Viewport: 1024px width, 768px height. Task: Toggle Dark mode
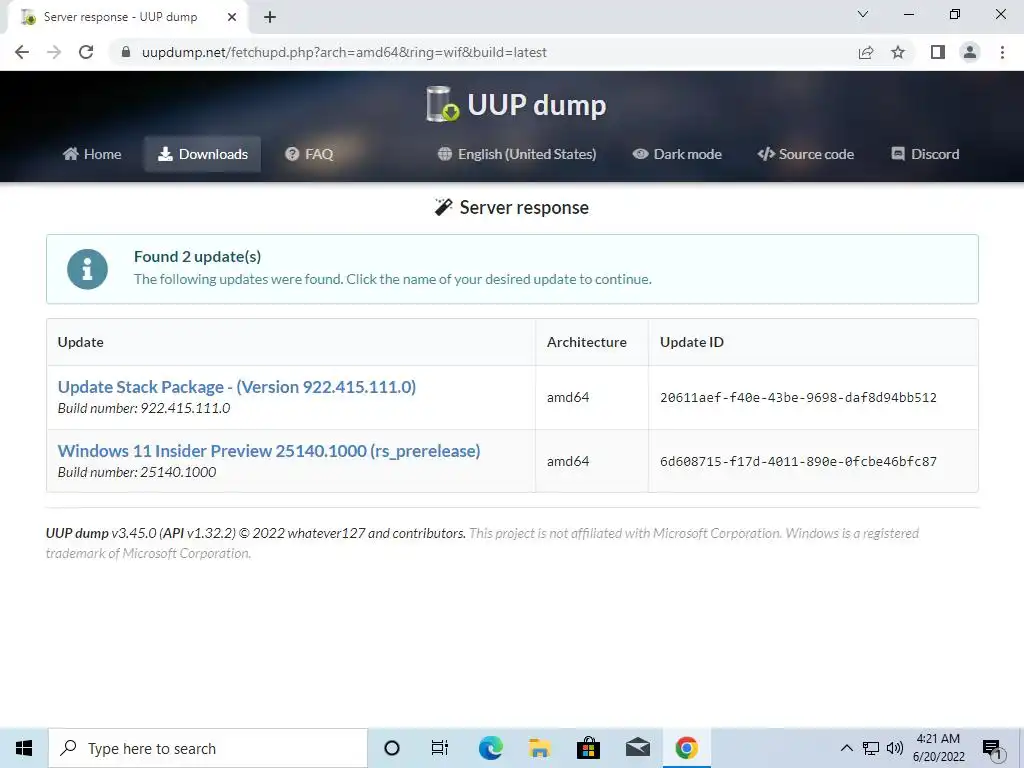677,154
